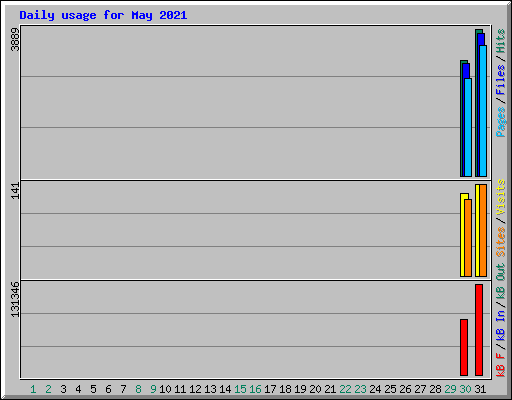The width and height of the screenshot is (512, 400).
Task: Click day 23 on the x-axis
Action: click(360, 389)
